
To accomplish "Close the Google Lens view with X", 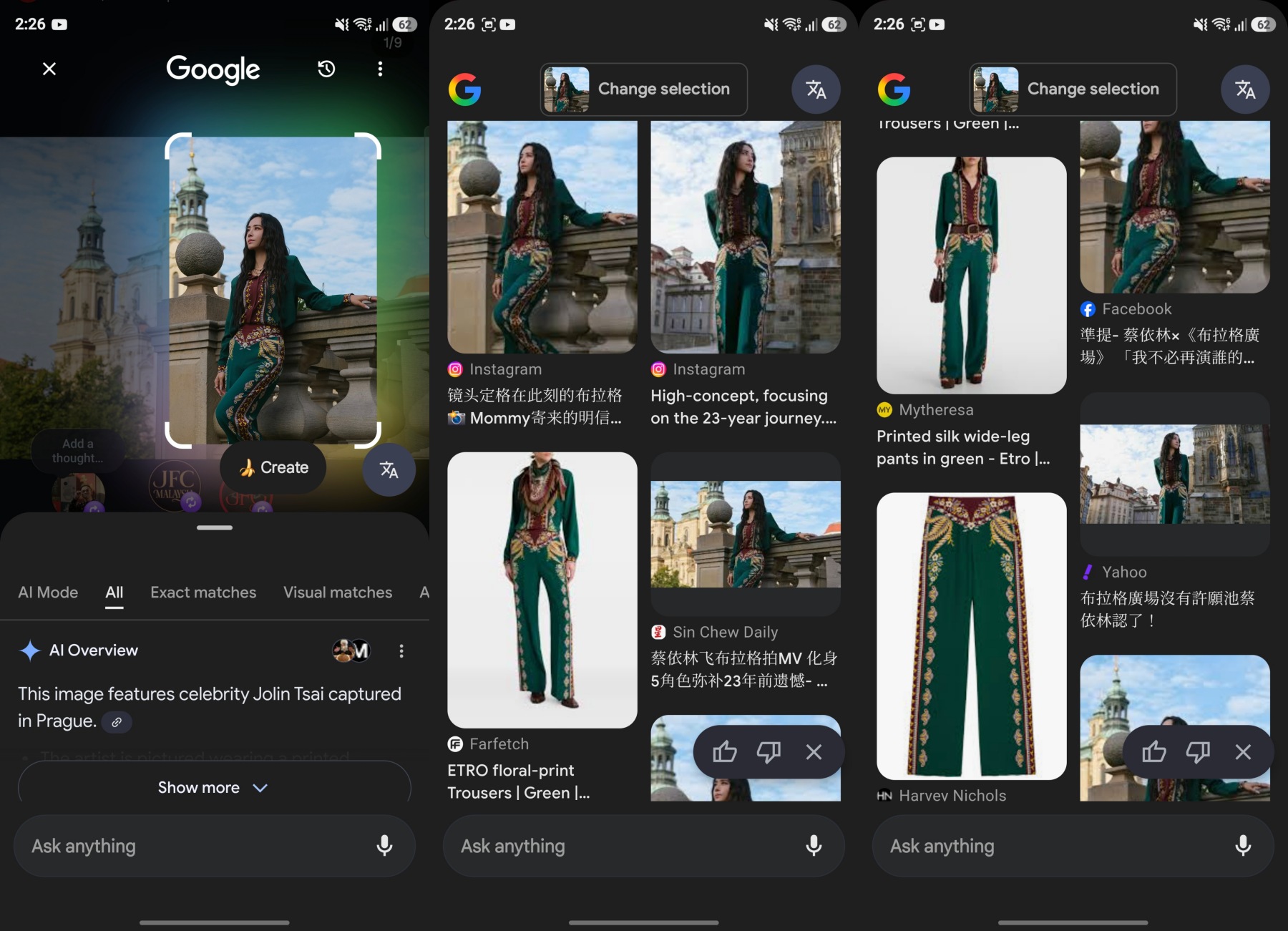I will [49, 69].
